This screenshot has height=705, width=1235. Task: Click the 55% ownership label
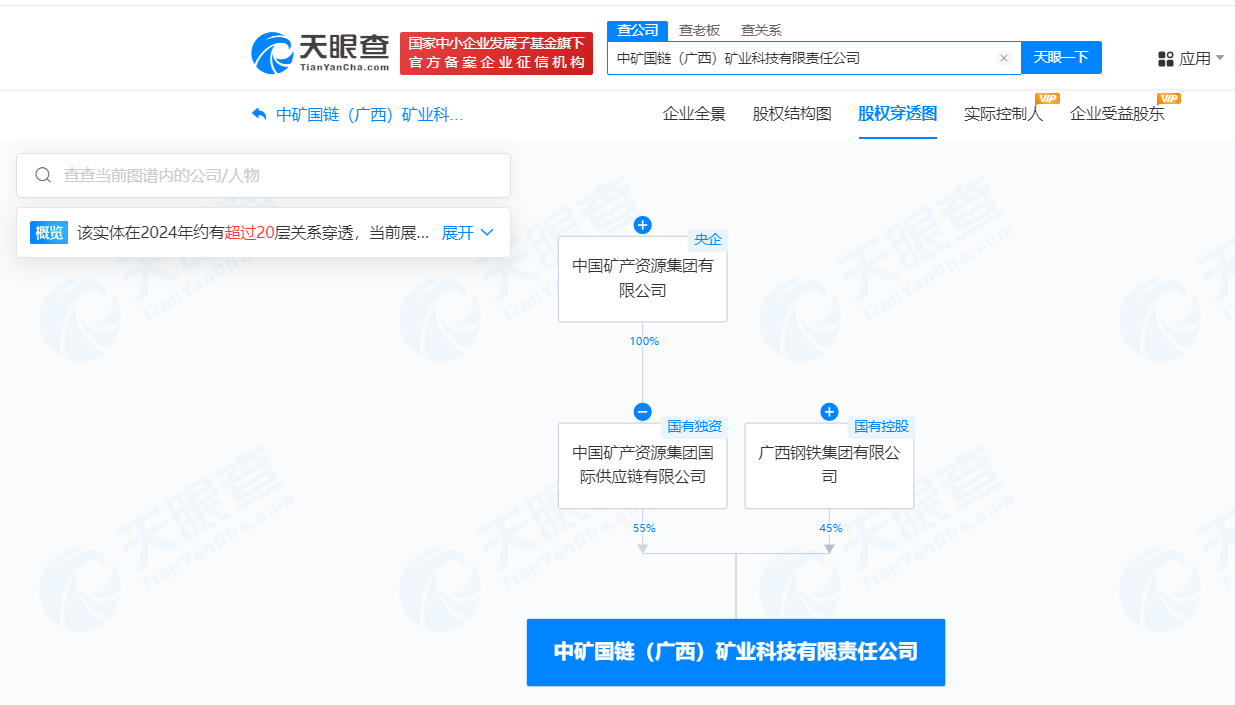coord(644,528)
